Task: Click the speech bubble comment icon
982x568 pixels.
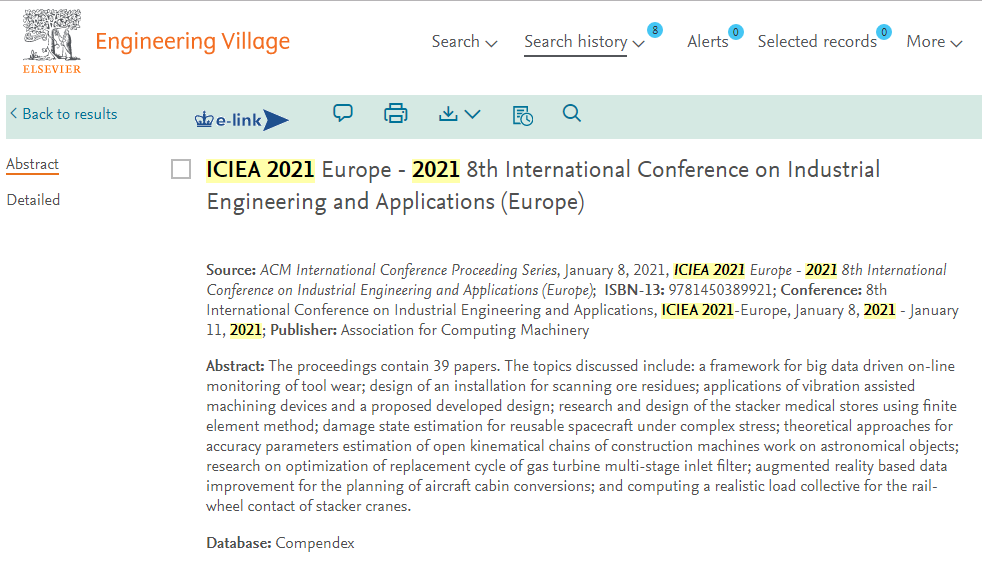Action: coord(343,113)
